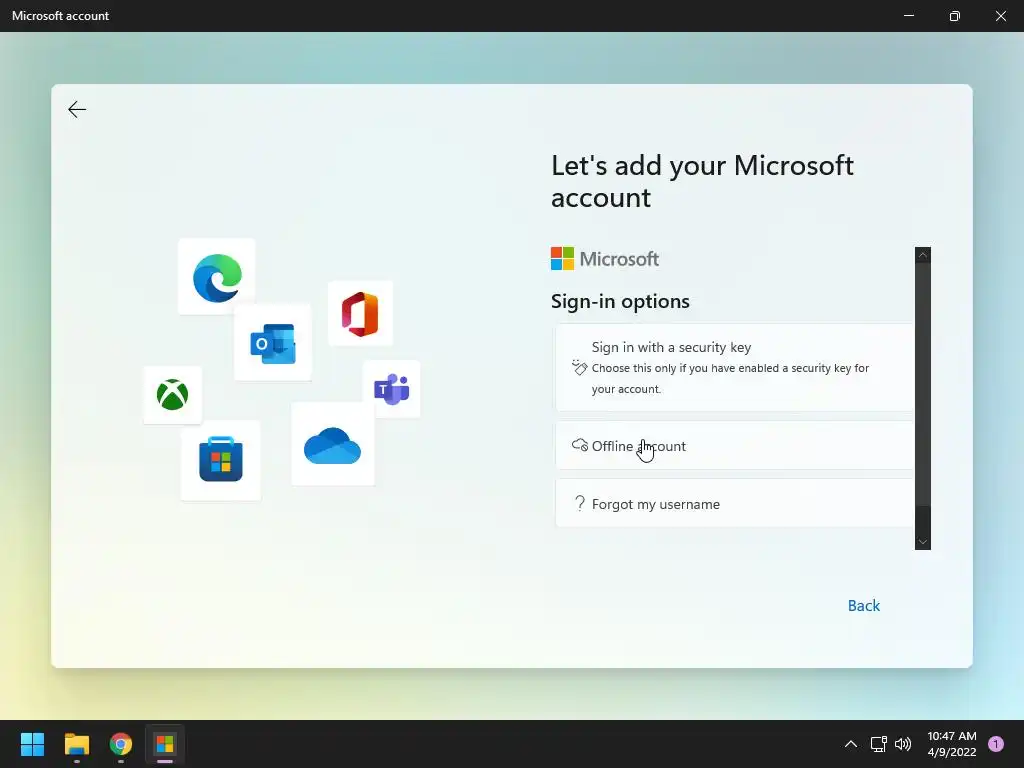Click the OneDrive cloud icon tile
Image resolution: width=1024 pixels, height=768 pixels.
[333, 444]
